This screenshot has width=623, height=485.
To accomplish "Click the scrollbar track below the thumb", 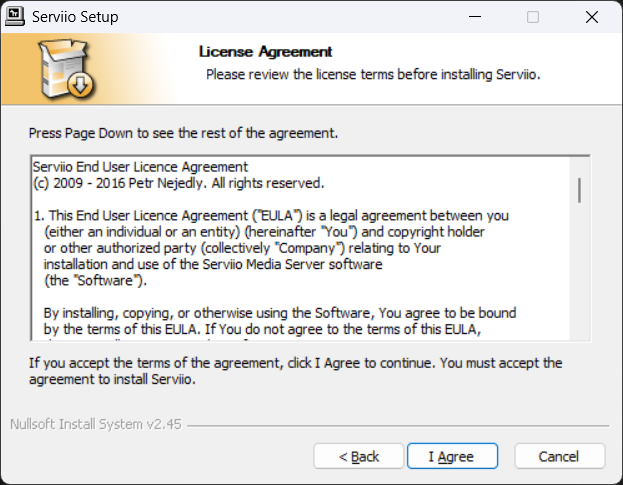I will [x=580, y=270].
